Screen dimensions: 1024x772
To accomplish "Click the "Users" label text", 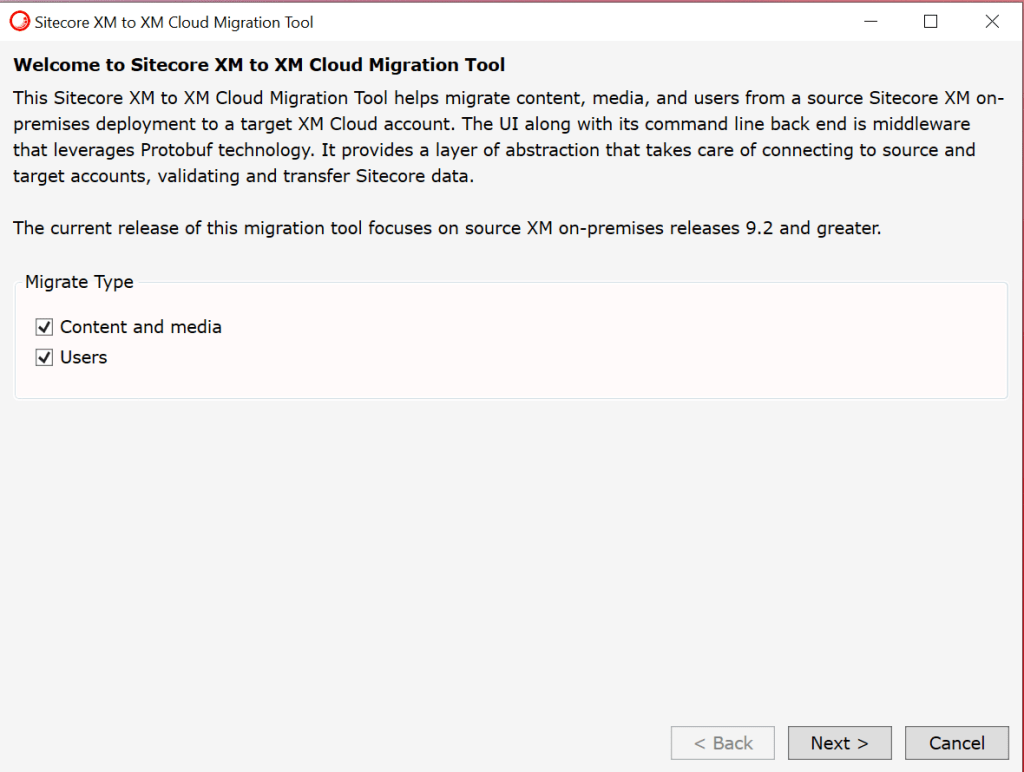I will pos(83,357).
